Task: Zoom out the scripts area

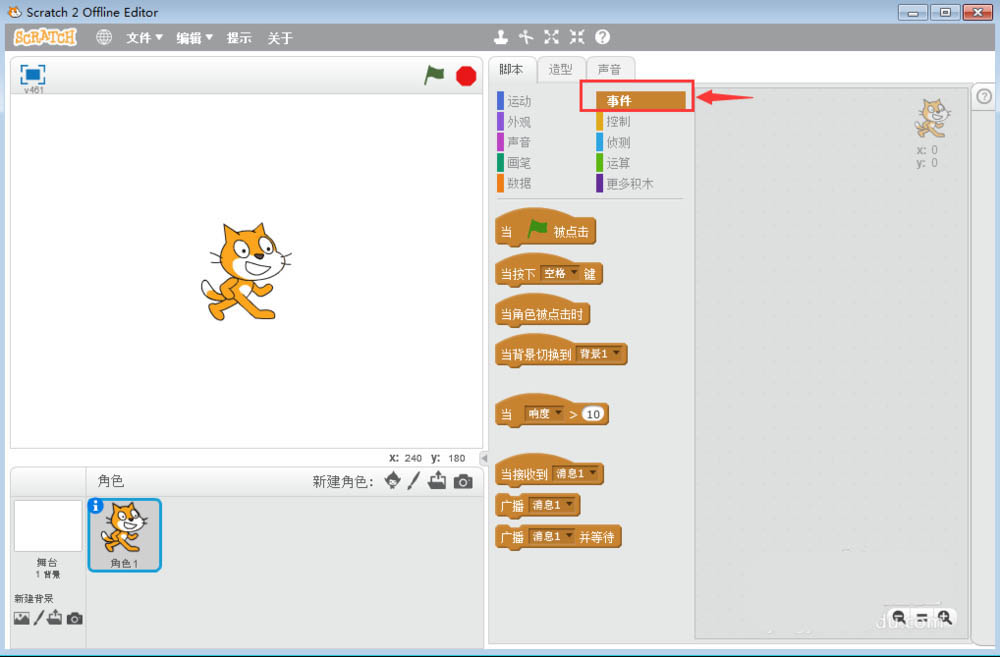Action: (899, 617)
